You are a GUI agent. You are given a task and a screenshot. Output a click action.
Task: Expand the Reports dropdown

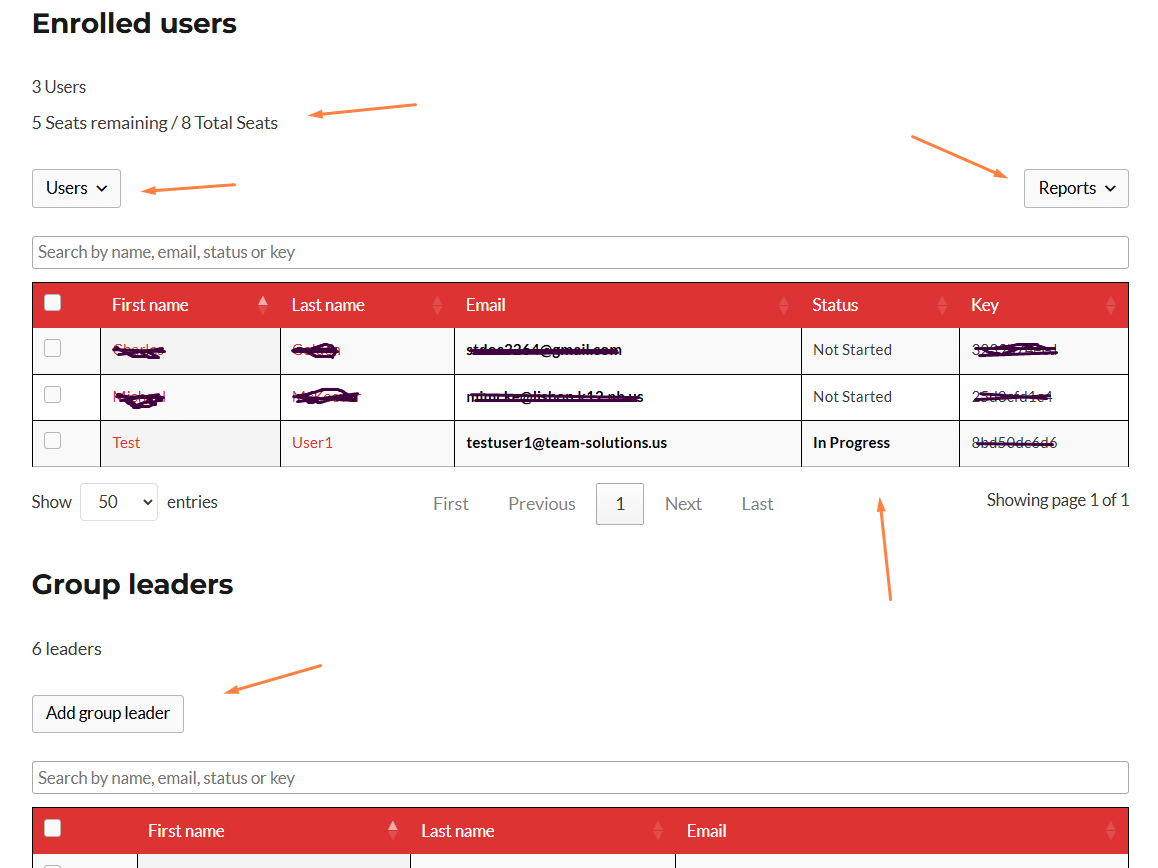pyautogui.click(x=1076, y=188)
